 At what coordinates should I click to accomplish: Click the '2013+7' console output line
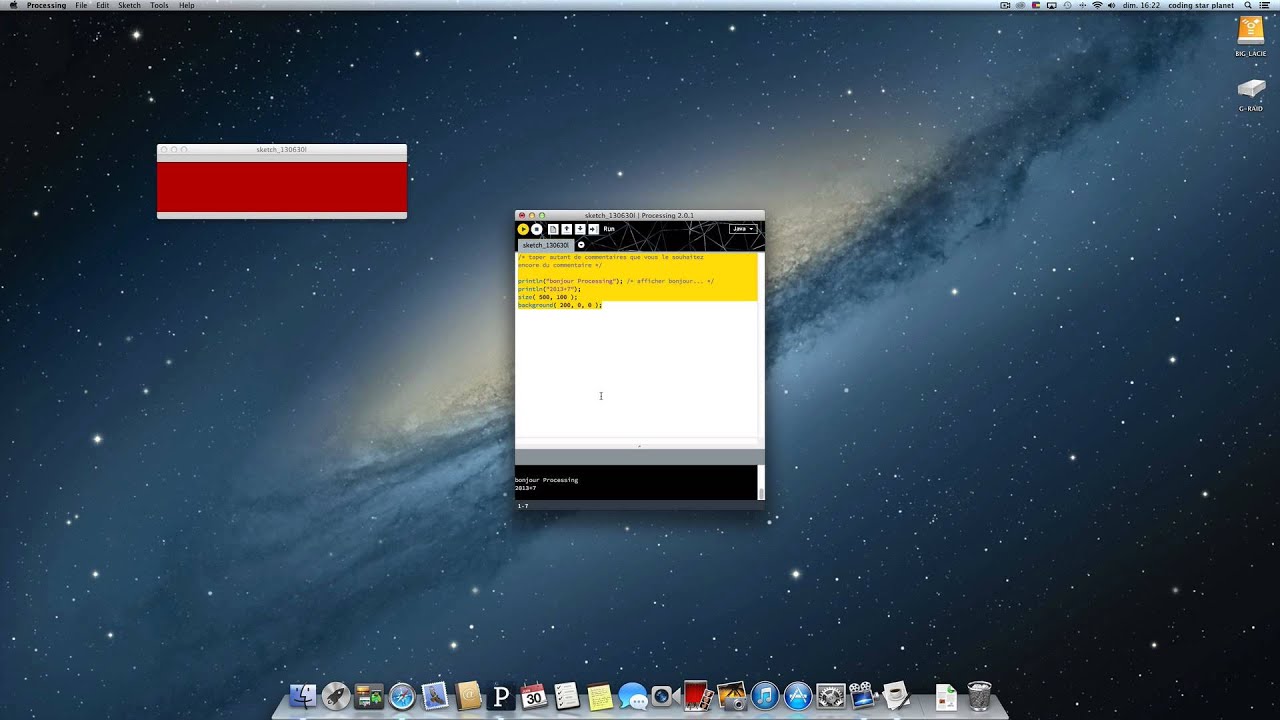pyautogui.click(x=526, y=488)
